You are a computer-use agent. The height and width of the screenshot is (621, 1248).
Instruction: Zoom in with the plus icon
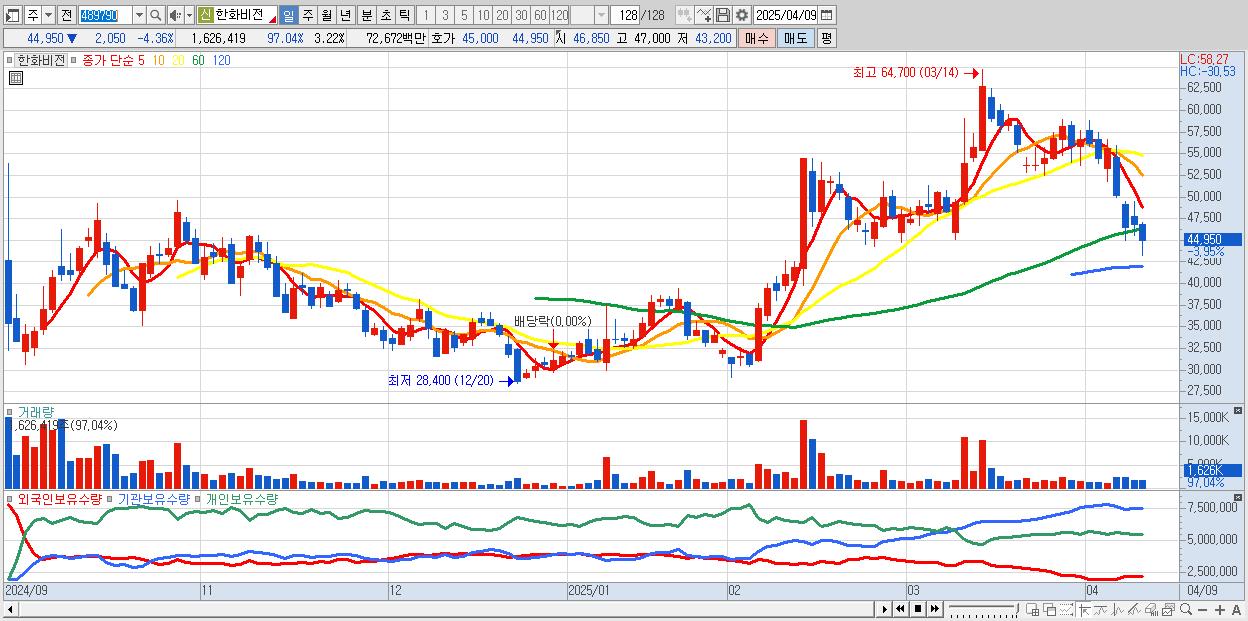1220,609
